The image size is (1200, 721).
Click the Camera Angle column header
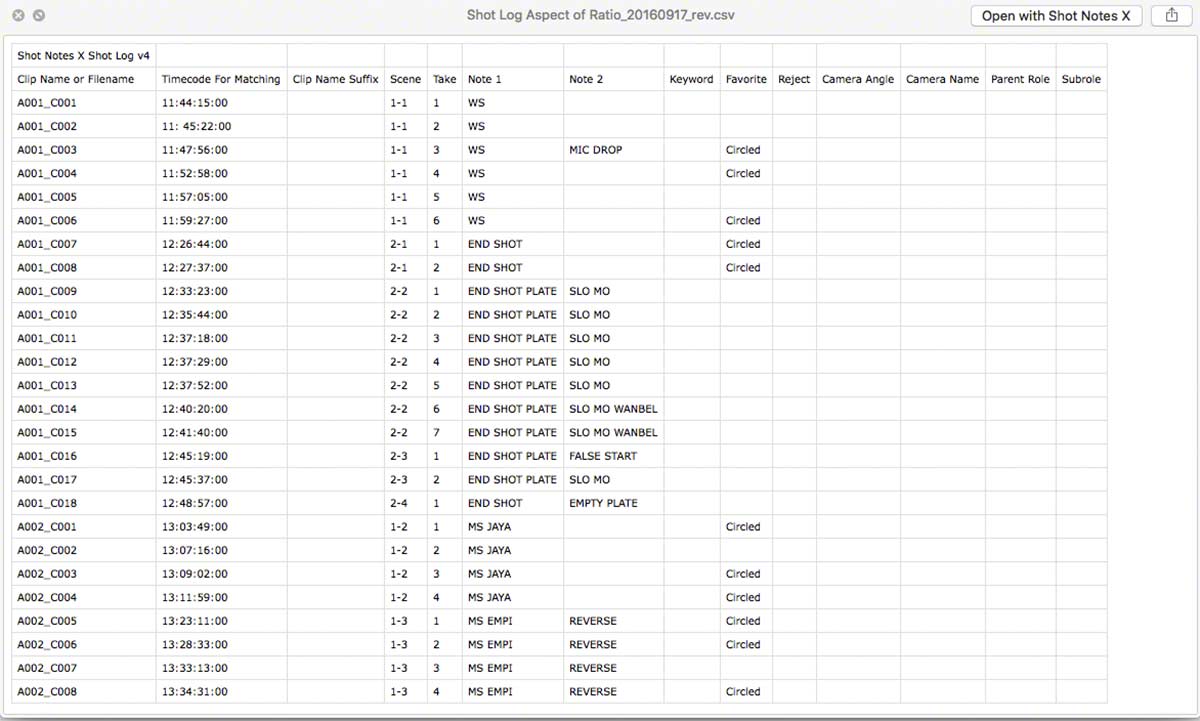click(x=858, y=79)
